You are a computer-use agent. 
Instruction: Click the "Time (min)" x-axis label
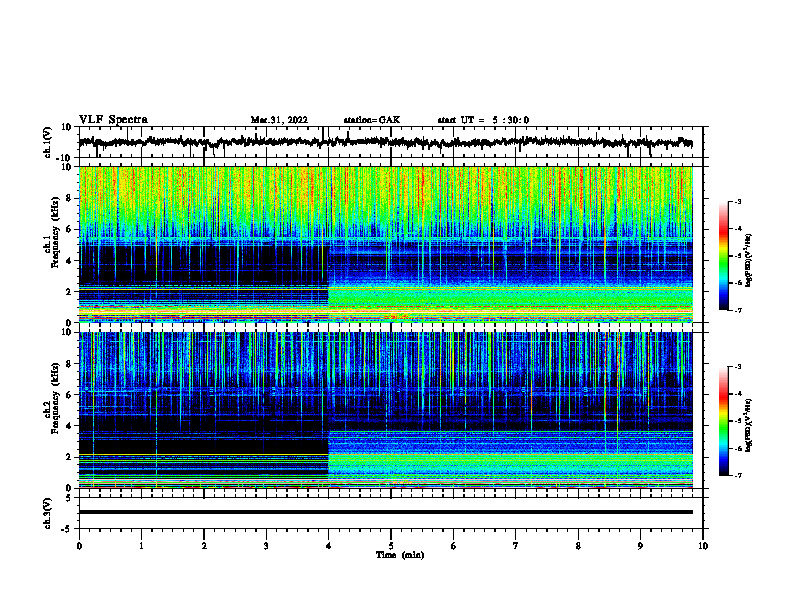pyautogui.click(x=400, y=555)
